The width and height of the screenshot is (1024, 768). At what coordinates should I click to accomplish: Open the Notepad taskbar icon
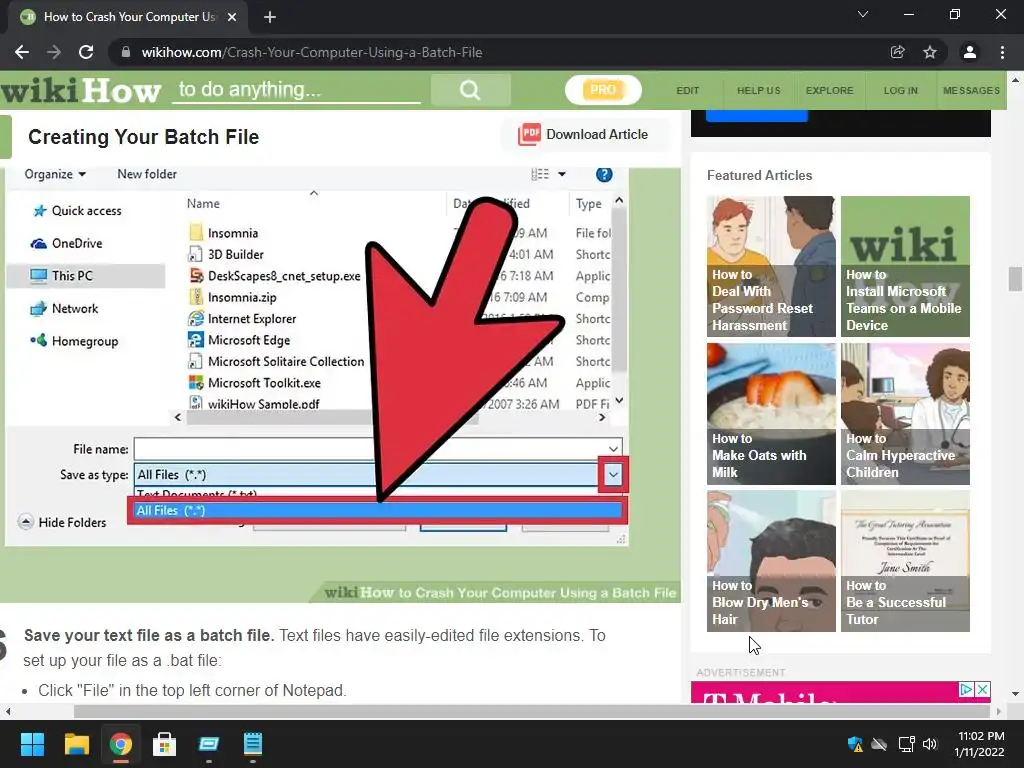tap(253, 744)
